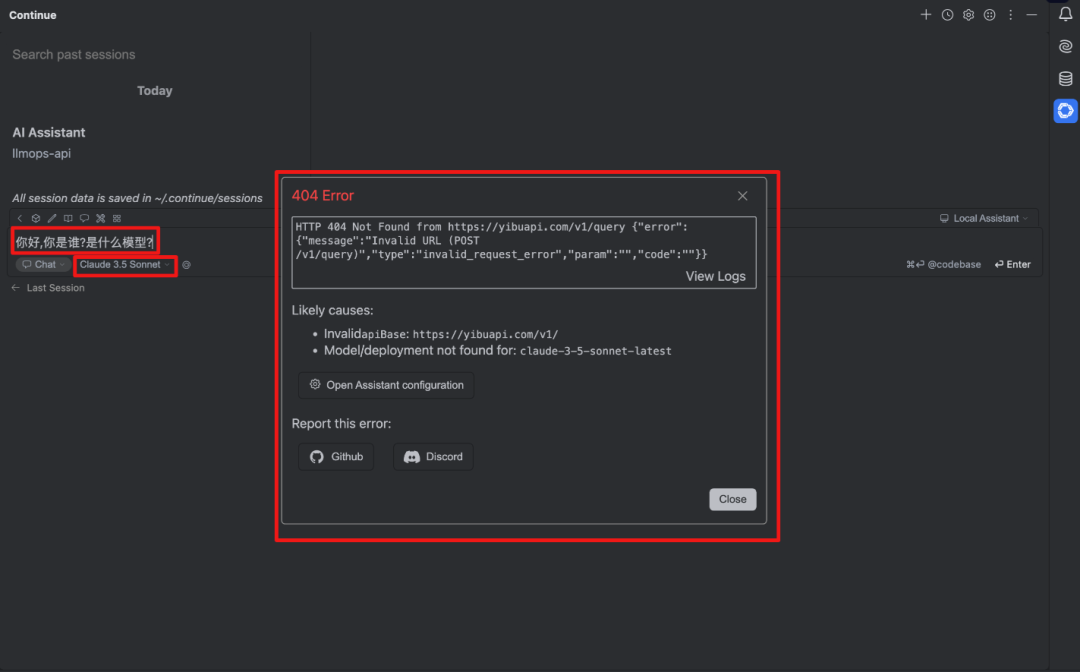The height and width of the screenshot is (672, 1080).
Task: Click the circled four-dot grid icon
Action: [x=989, y=14]
